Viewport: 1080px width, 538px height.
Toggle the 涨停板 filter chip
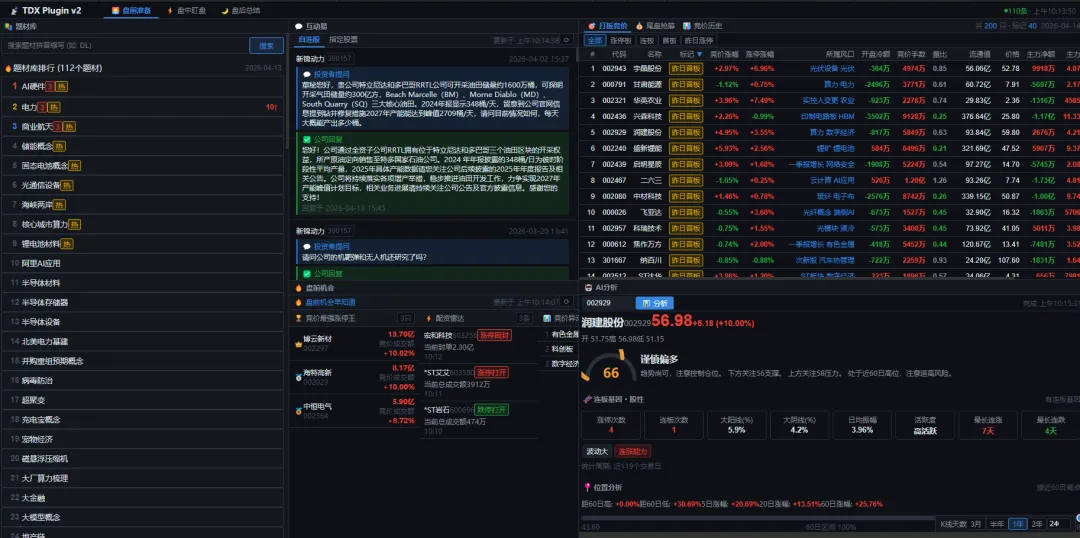click(621, 41)
